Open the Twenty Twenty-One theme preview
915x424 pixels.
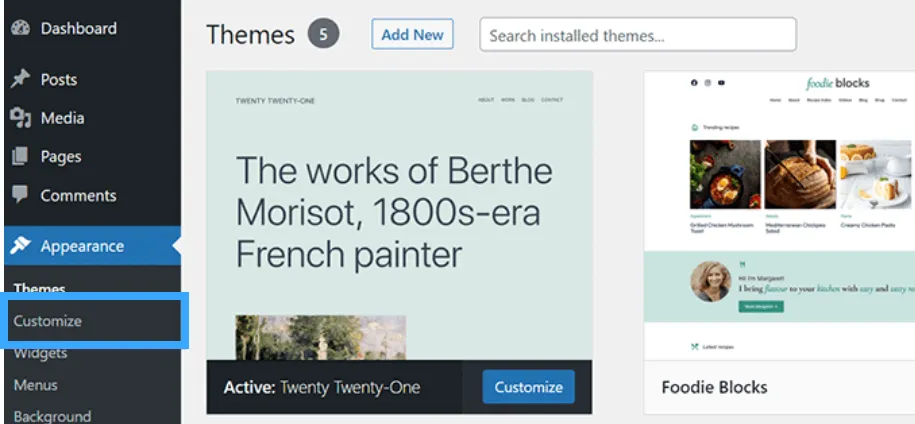click(400, 215)
